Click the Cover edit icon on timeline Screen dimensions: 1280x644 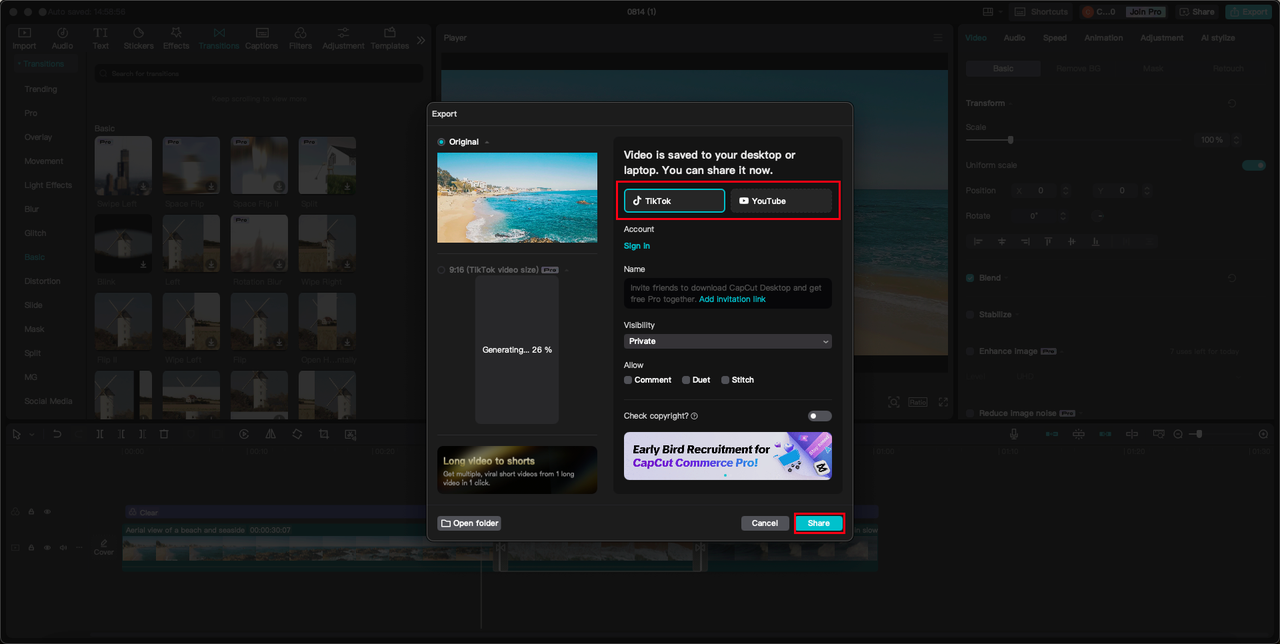(104, 546)
